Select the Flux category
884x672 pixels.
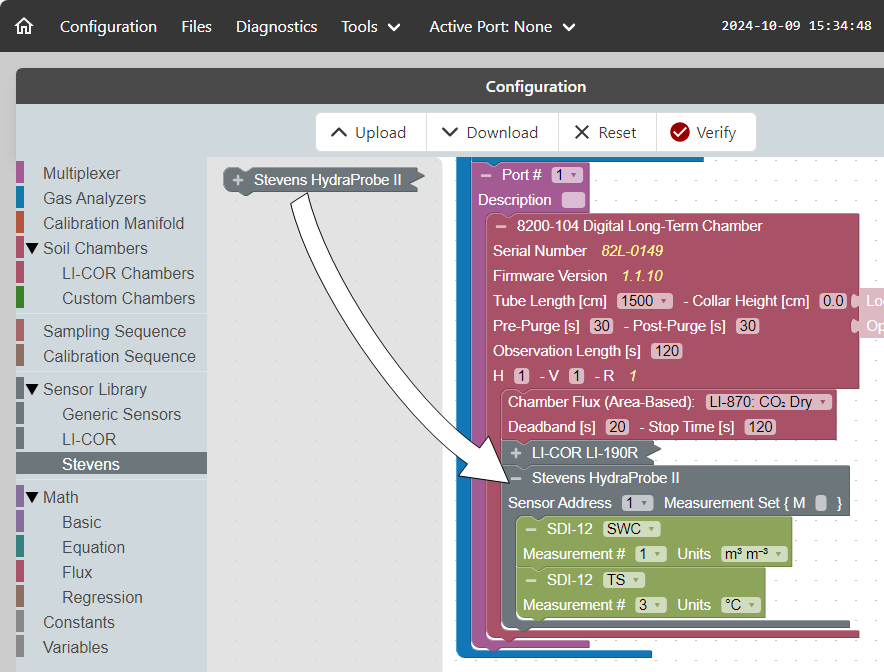112,572
